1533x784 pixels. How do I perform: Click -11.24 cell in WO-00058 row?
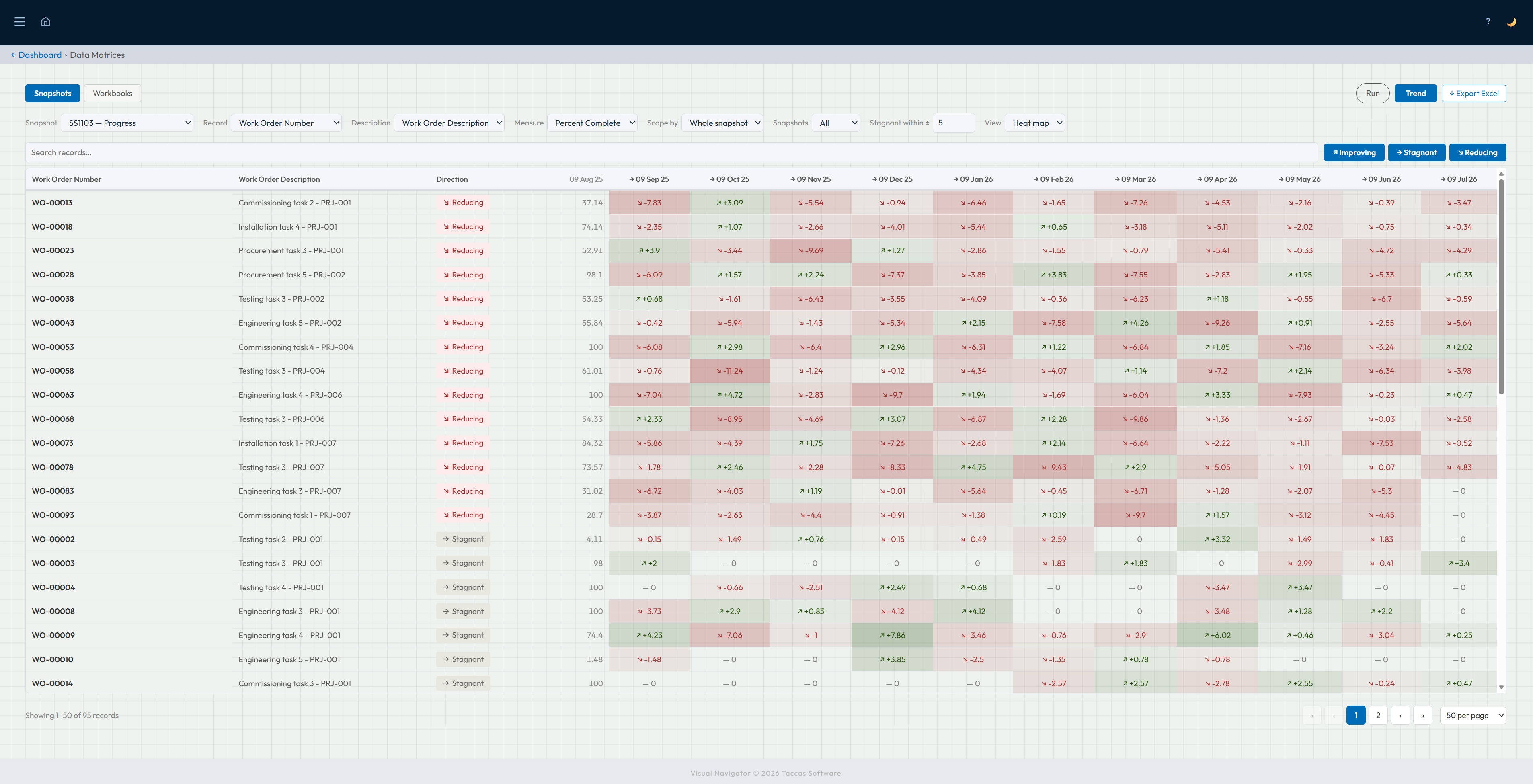730,371
